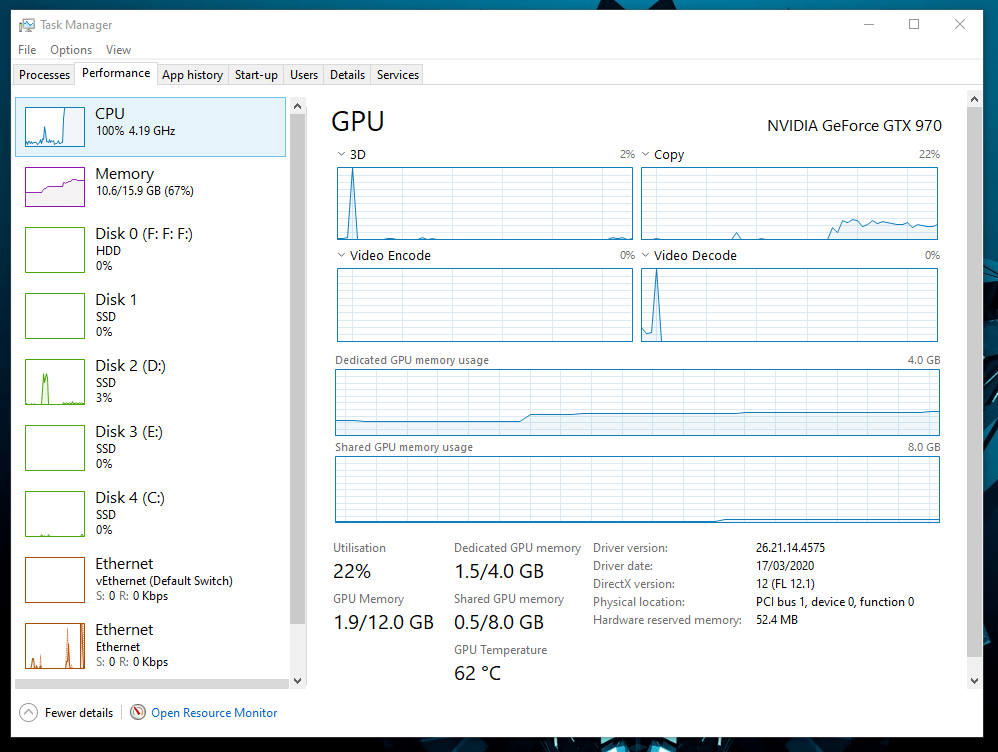Select the CPU usage graph thumbnail

click(54, 127)
